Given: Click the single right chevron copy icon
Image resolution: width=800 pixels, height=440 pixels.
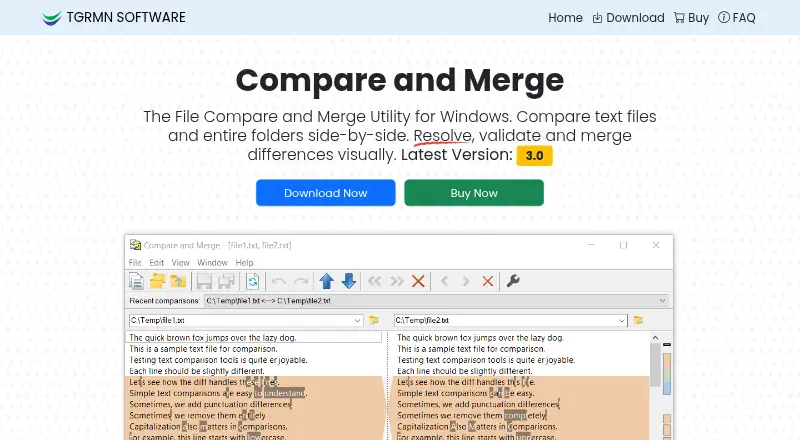Looking at the screenshot, I should point(465,281).
